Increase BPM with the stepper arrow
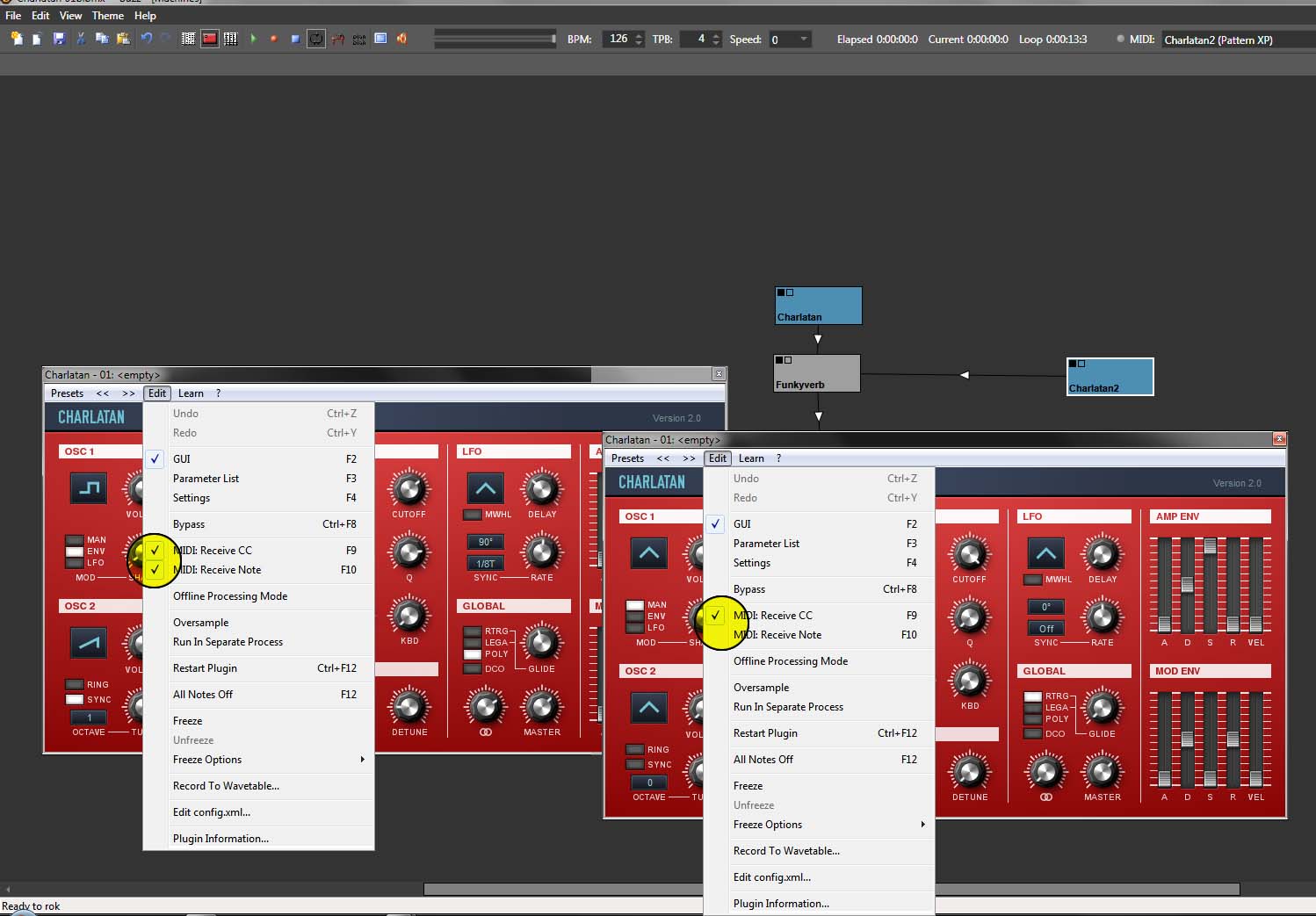 pyautogui.click(x=639, y=35)
